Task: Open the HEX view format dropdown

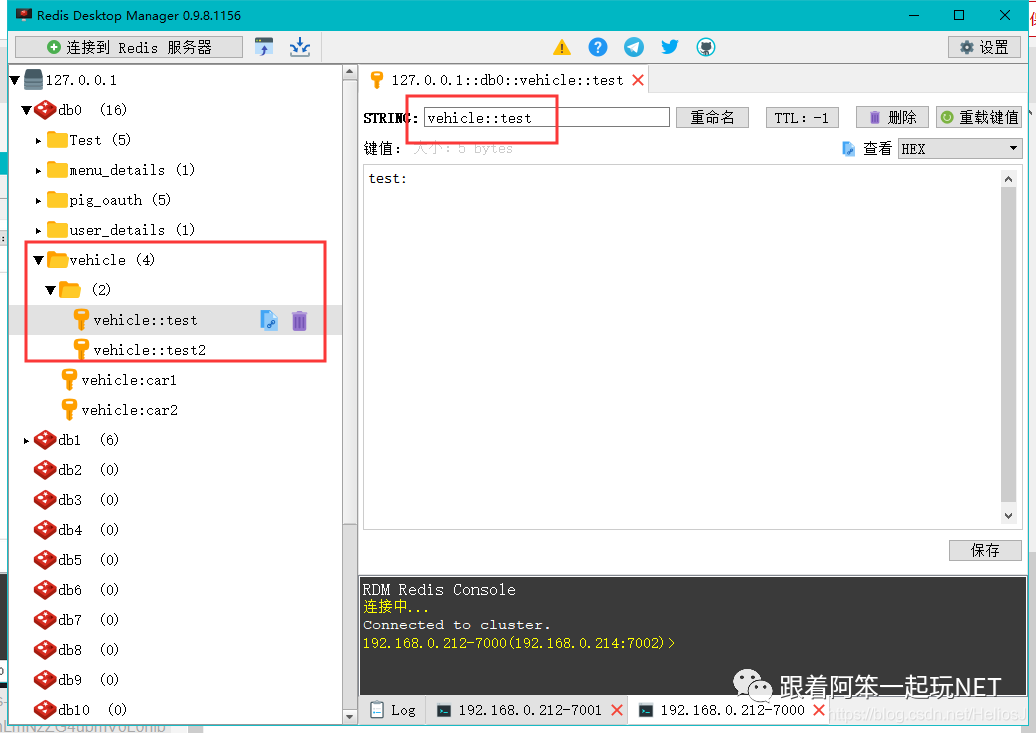Action: (960, 149)
